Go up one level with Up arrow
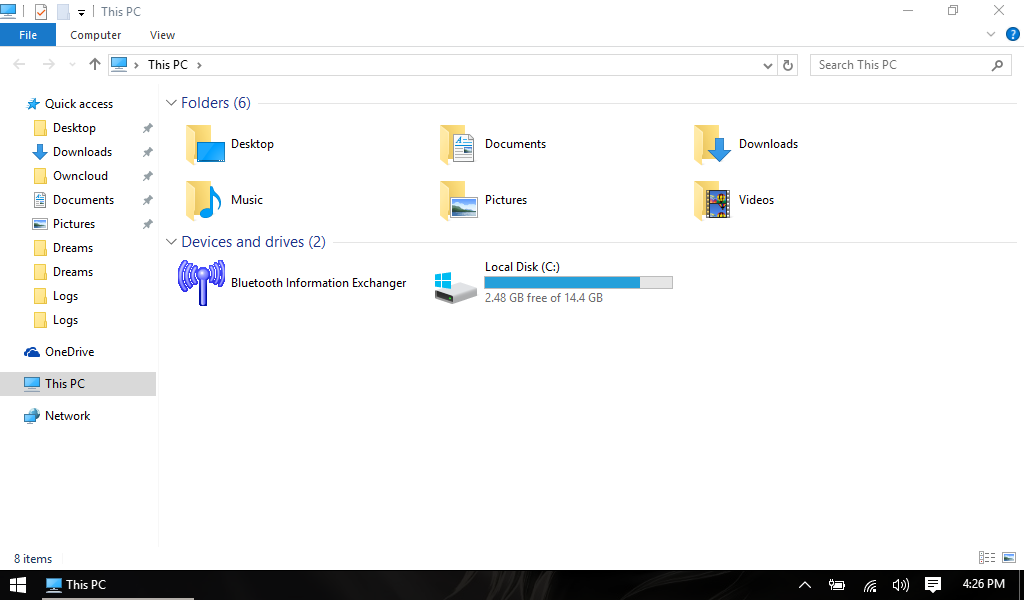 click(95, 65)
